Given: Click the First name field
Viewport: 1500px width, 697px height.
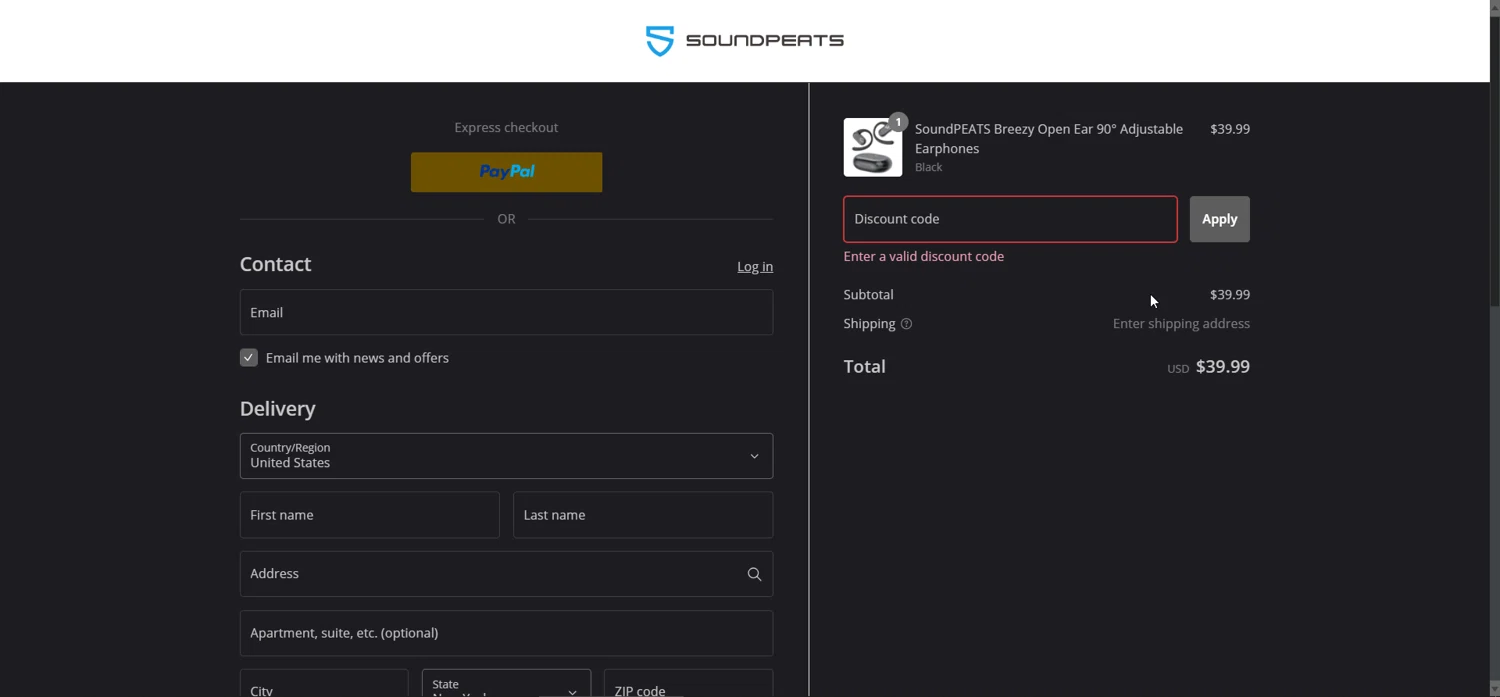Looking at the screenshot, I should pyautogui.click(x=370, y=515).
